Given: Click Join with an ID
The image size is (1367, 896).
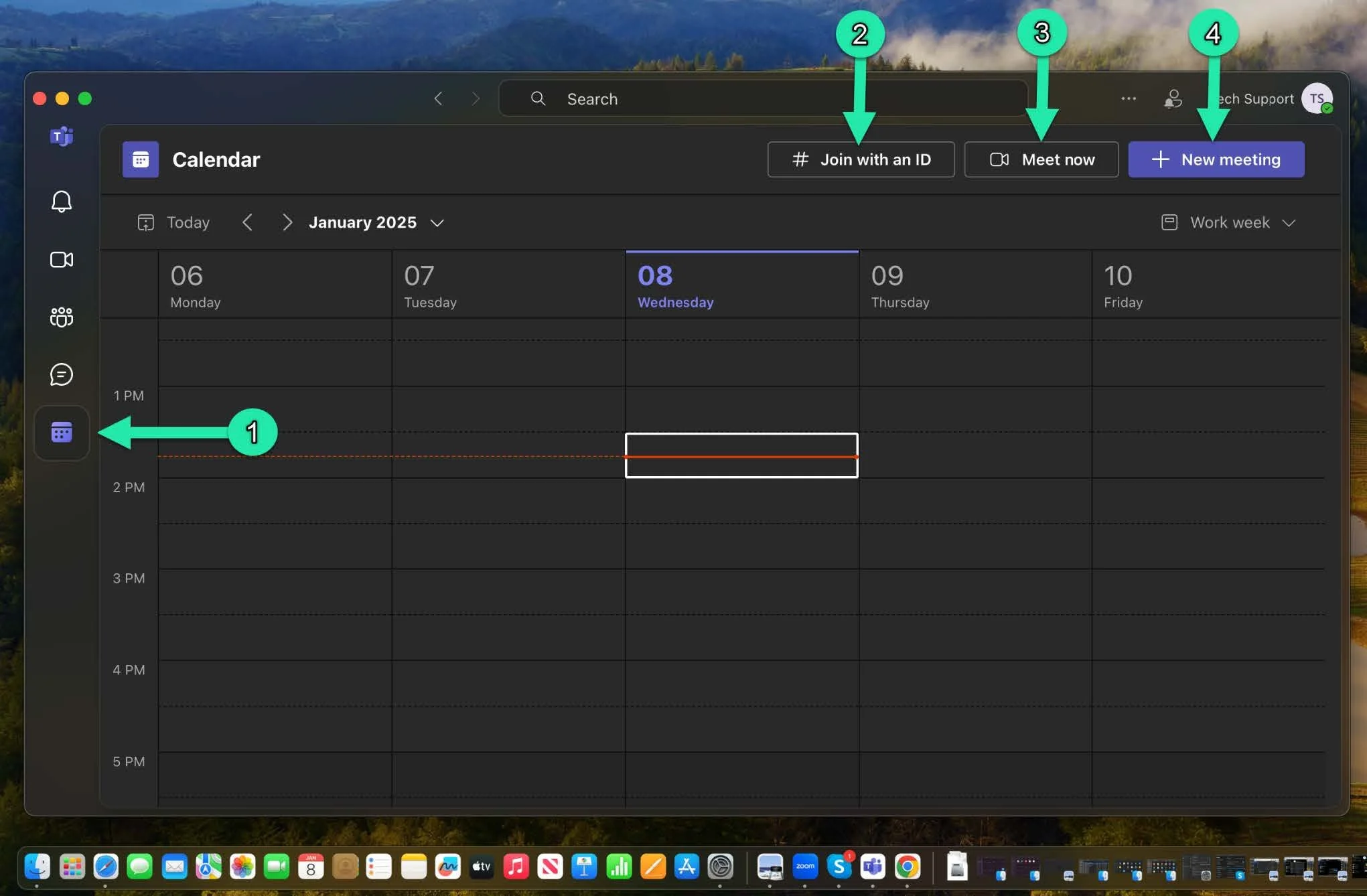Looking at the screenshot, I should tap(861, 159).
